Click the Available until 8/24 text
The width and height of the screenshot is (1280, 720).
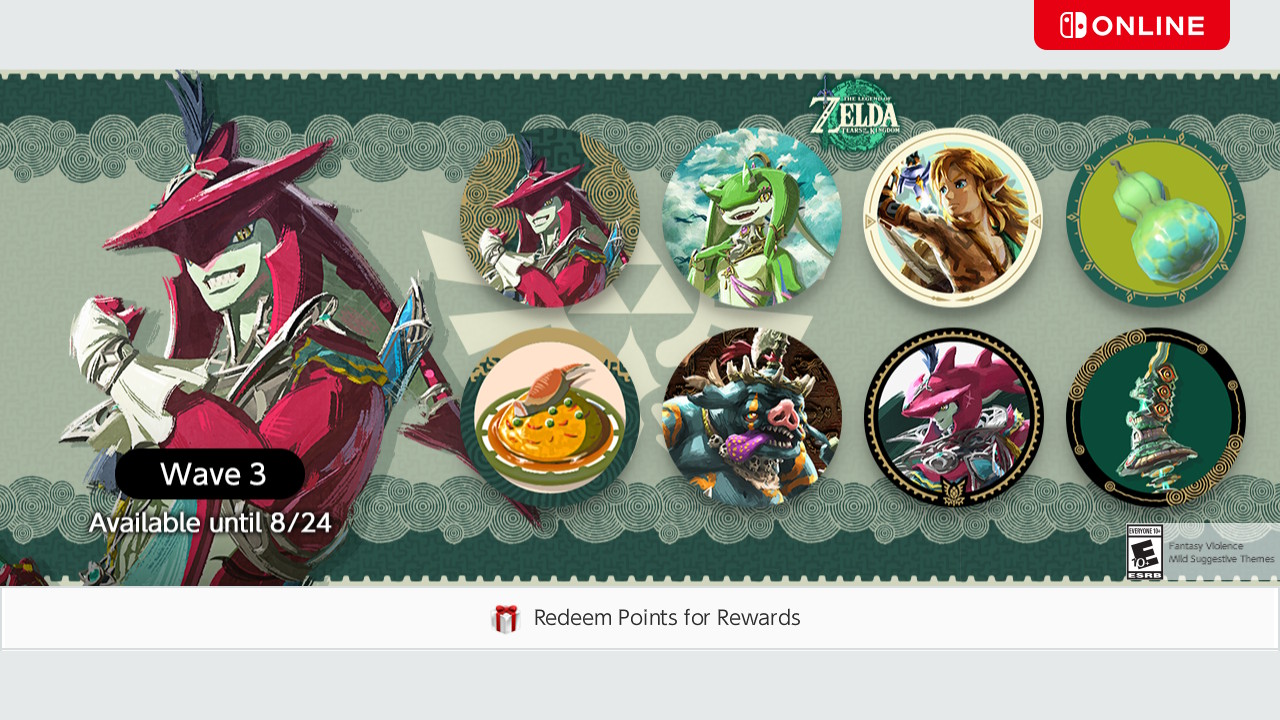(210, 523)
